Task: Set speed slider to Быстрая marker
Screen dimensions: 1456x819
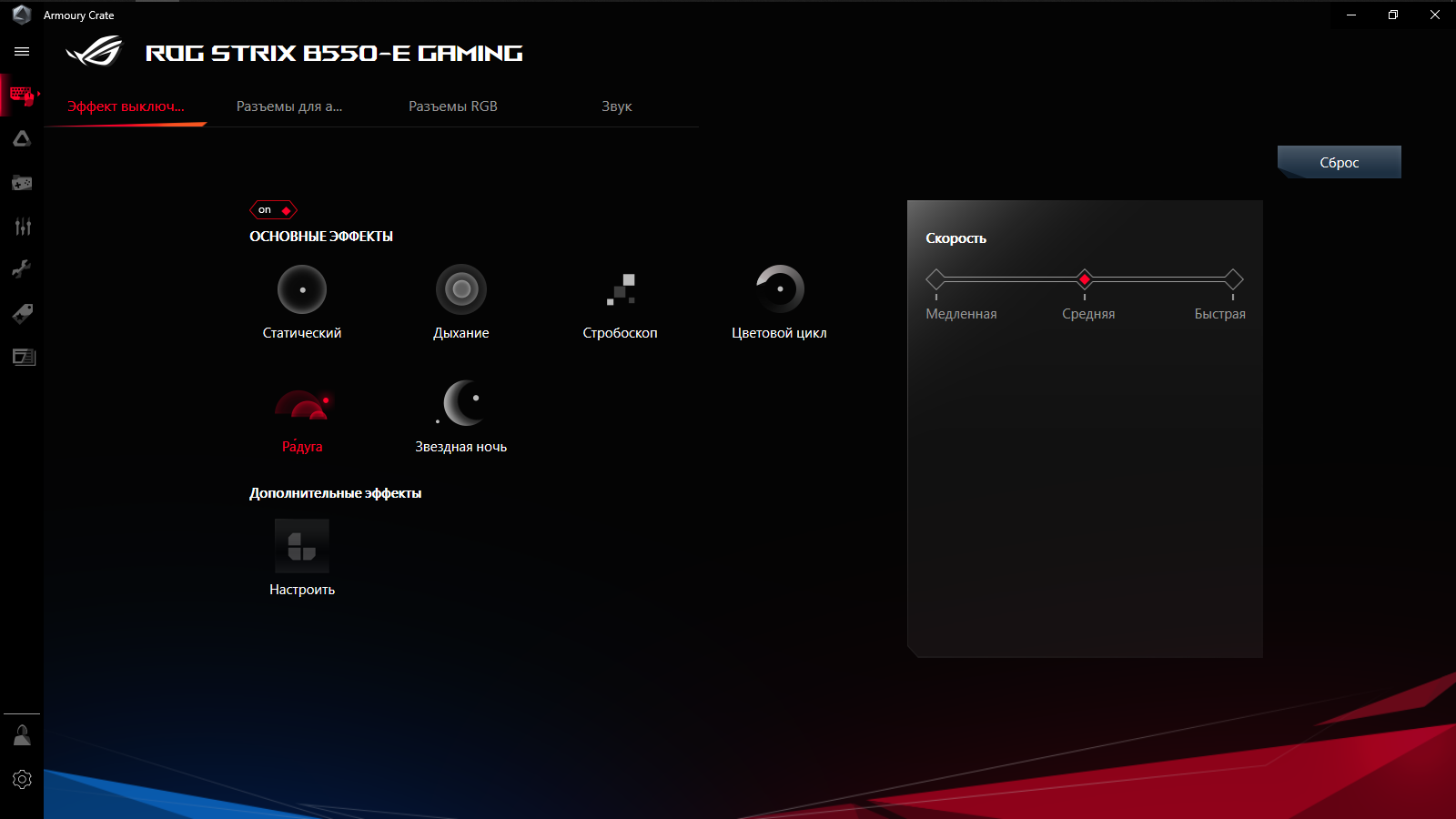Action: click(1233, 279)
